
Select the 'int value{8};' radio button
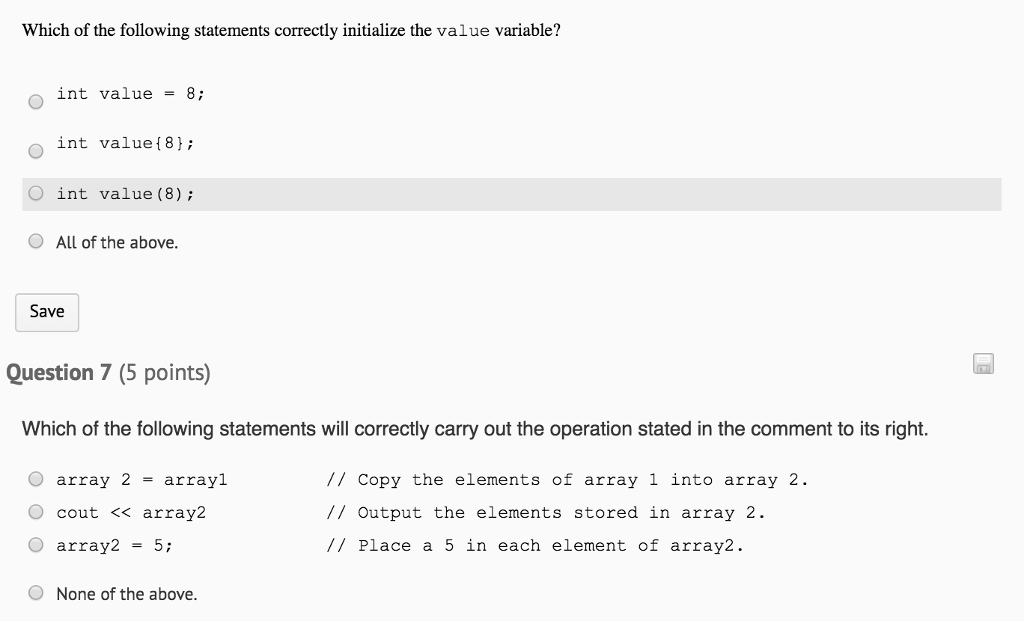35,150
